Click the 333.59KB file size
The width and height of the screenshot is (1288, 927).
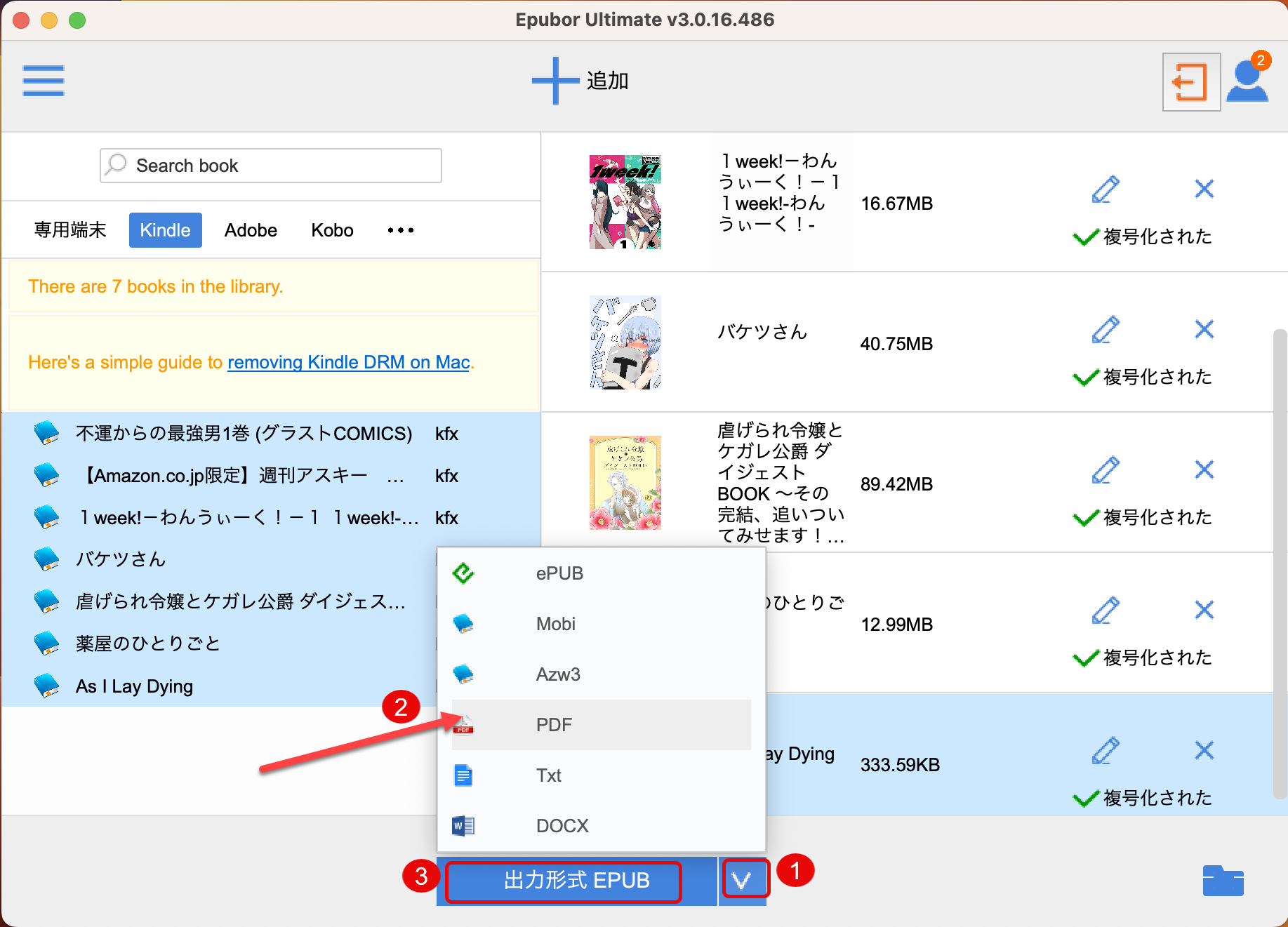click(x=900, y=765)
